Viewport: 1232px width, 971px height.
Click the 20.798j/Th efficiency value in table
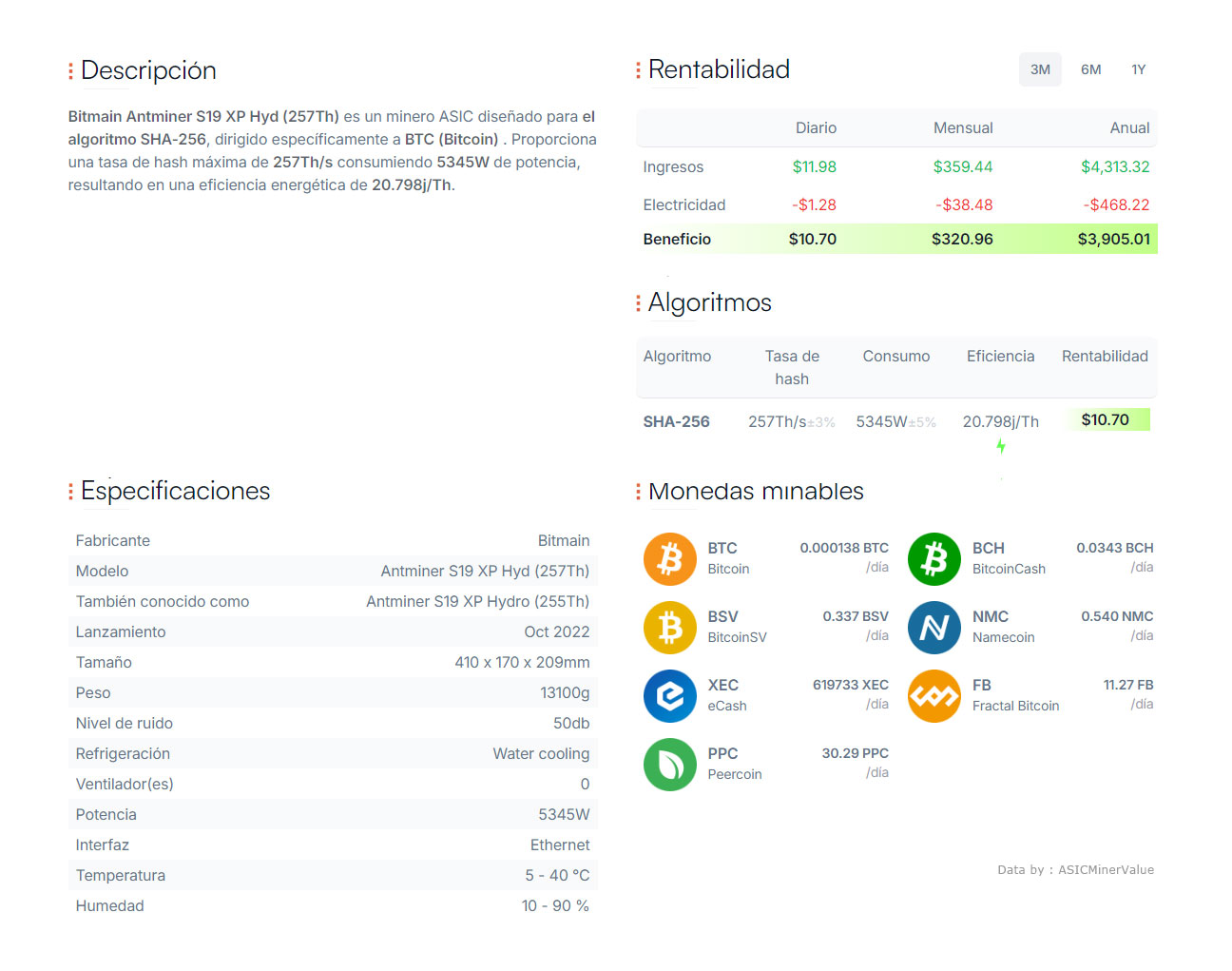[x=1000, y=421]
